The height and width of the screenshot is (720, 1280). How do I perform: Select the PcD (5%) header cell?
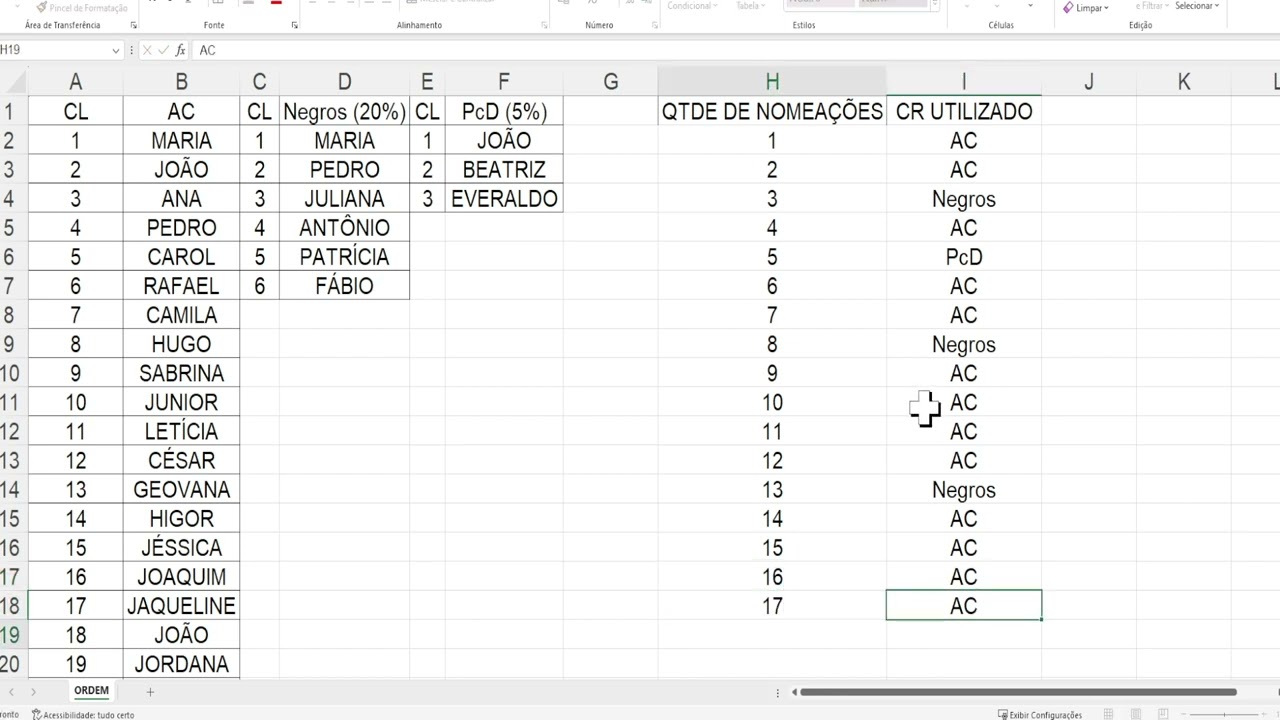point(503,111)
